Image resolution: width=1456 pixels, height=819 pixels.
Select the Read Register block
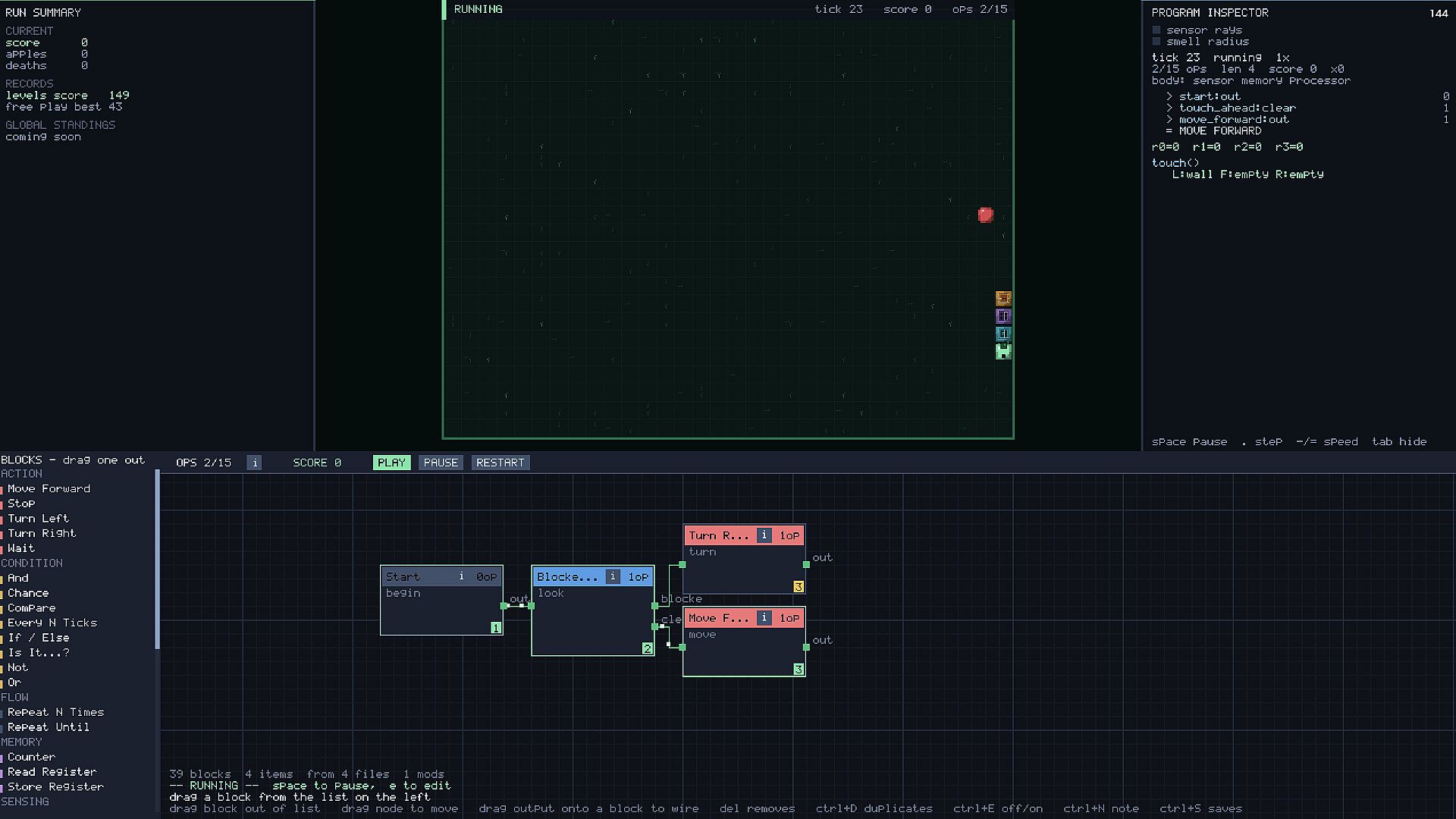click(x=52, y=772)
